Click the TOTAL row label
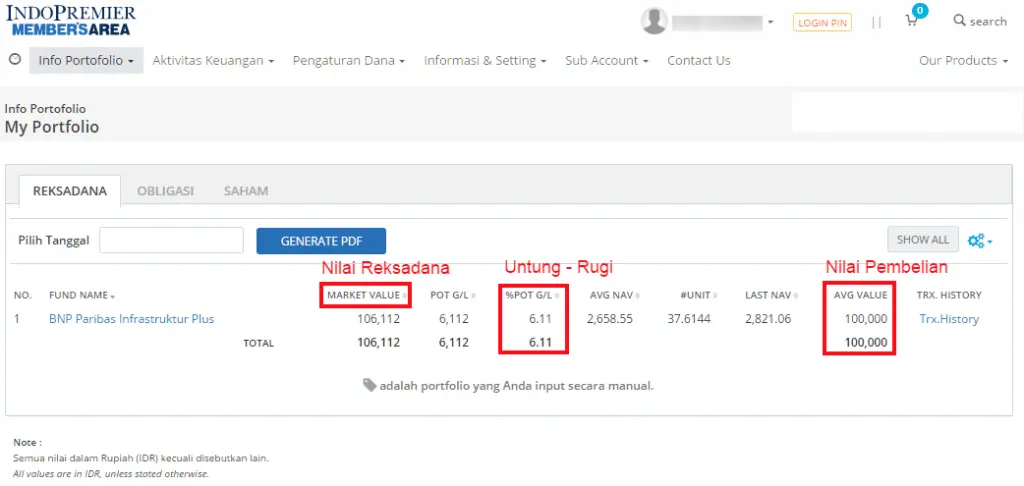The image size is (1024, 486). pyautogui.click(x=259, y=343)
